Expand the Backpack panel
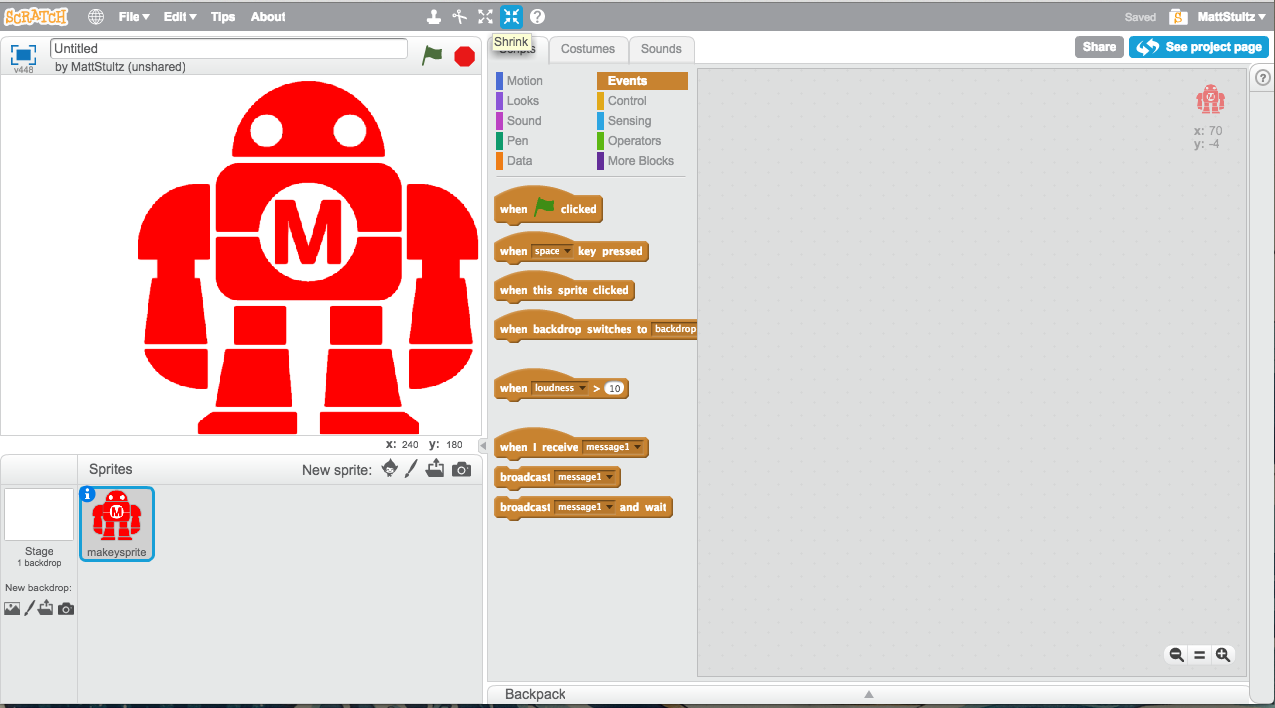The height and width of the screenshot is (708, 1275). (x=868, y=694)
